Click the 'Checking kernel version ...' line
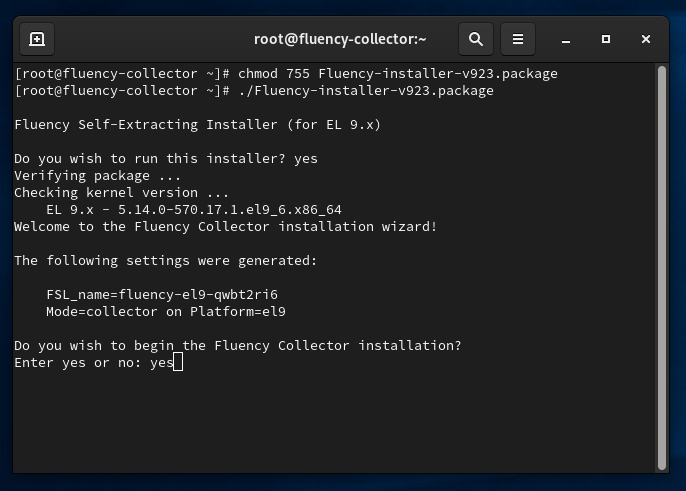The height and width of the screenshot is (491, 686). point(122,193)
